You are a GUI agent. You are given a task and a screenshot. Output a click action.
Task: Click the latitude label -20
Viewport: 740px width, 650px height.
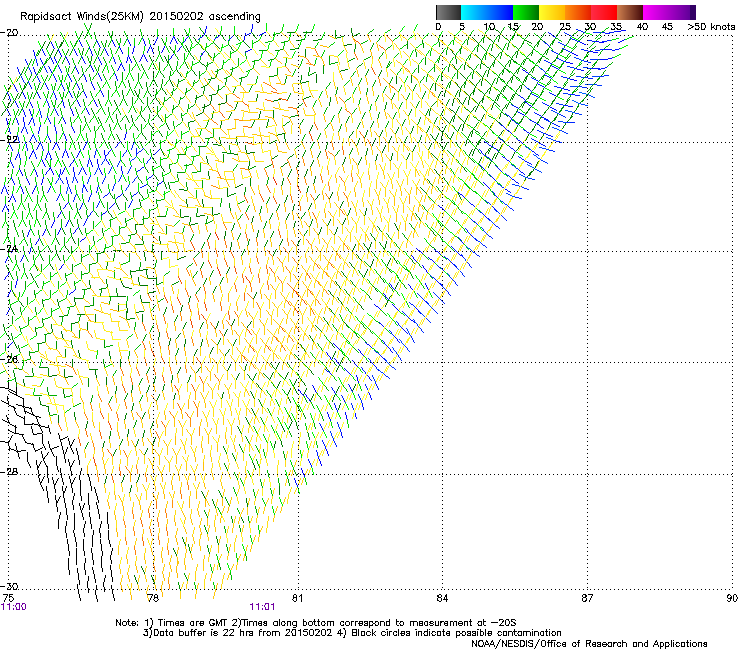coord(10,33)
